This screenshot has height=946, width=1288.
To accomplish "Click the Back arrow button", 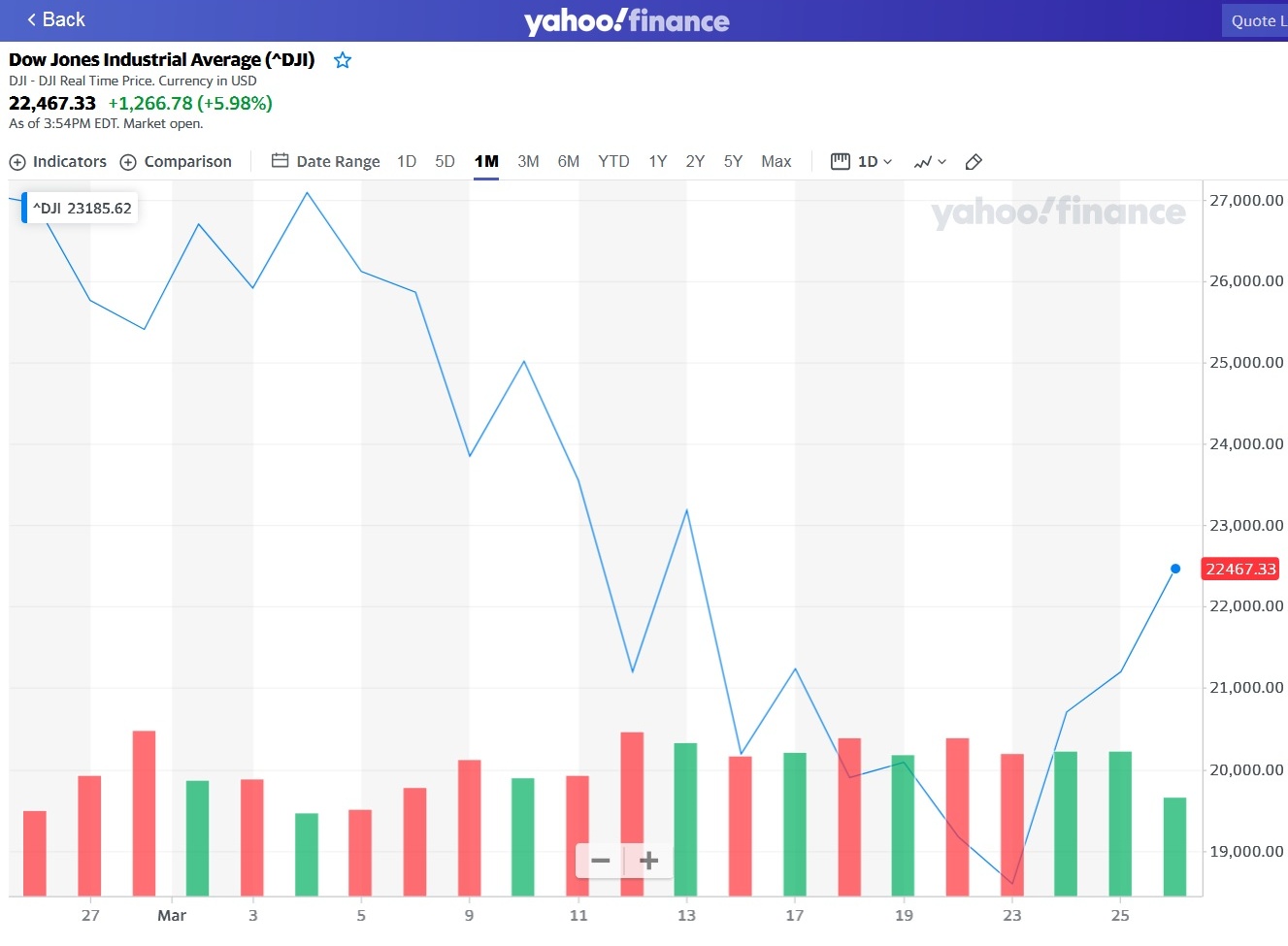I will tap(55, 19).
